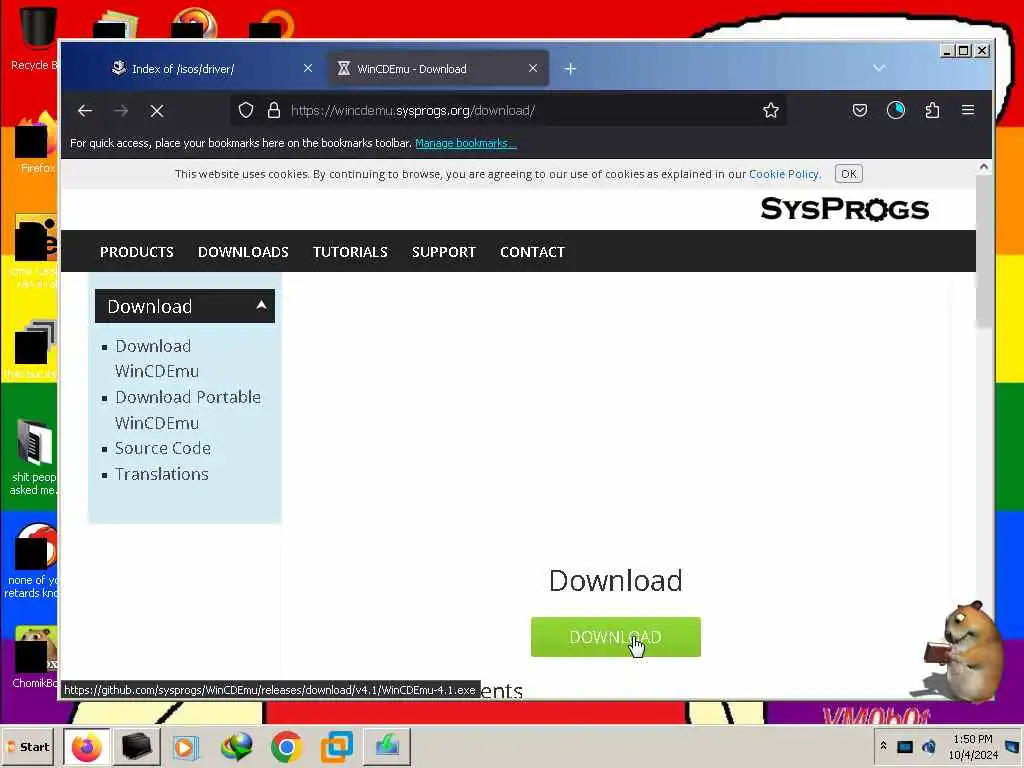Viewport: 1024px width, 768px height.
Task: Open the SUPPORT menu
Action: [443, 252]
